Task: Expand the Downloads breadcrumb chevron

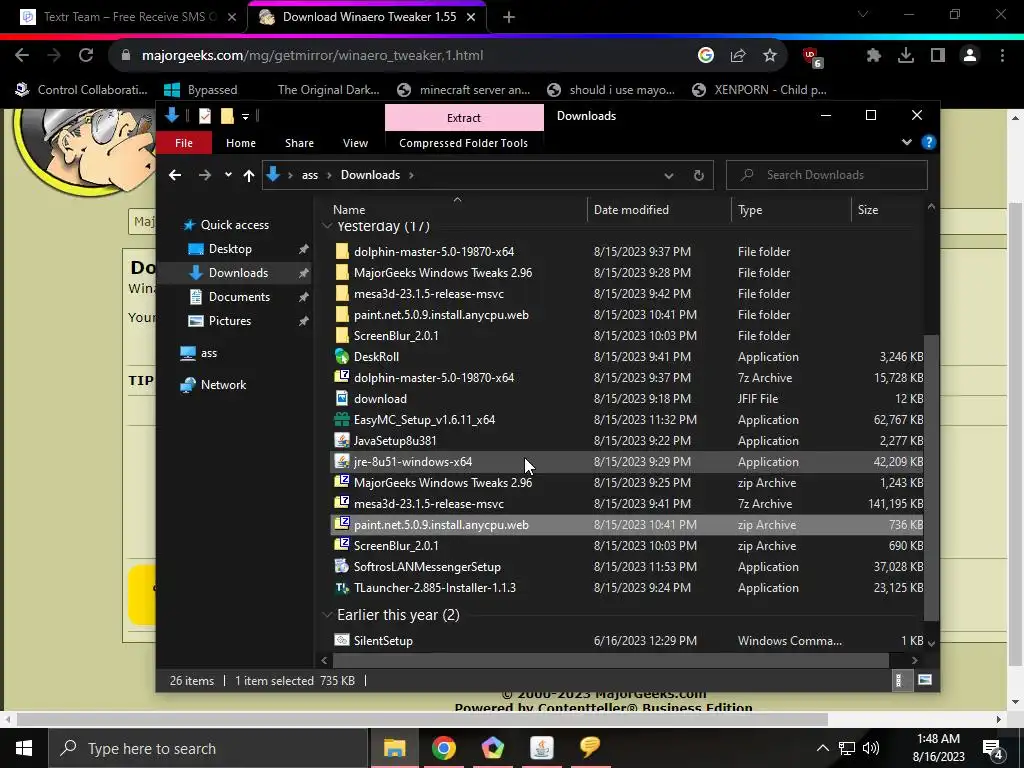Action: [x=411, y=175]
